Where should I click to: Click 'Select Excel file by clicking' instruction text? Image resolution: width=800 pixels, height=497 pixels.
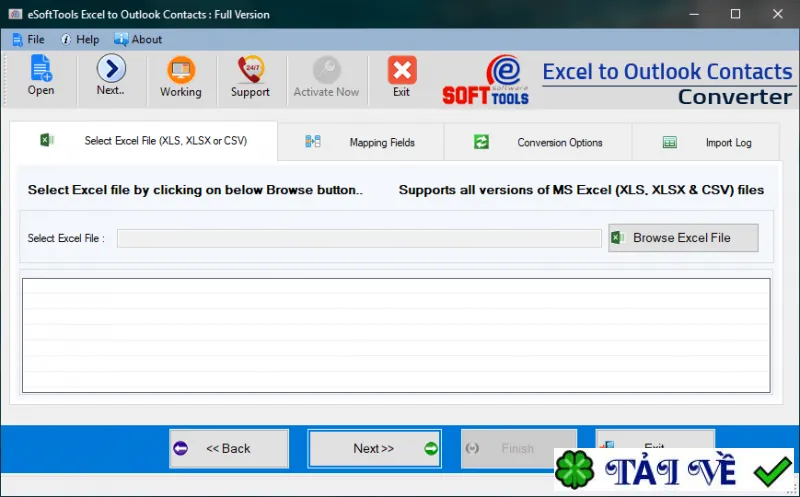tap(195, 190)
